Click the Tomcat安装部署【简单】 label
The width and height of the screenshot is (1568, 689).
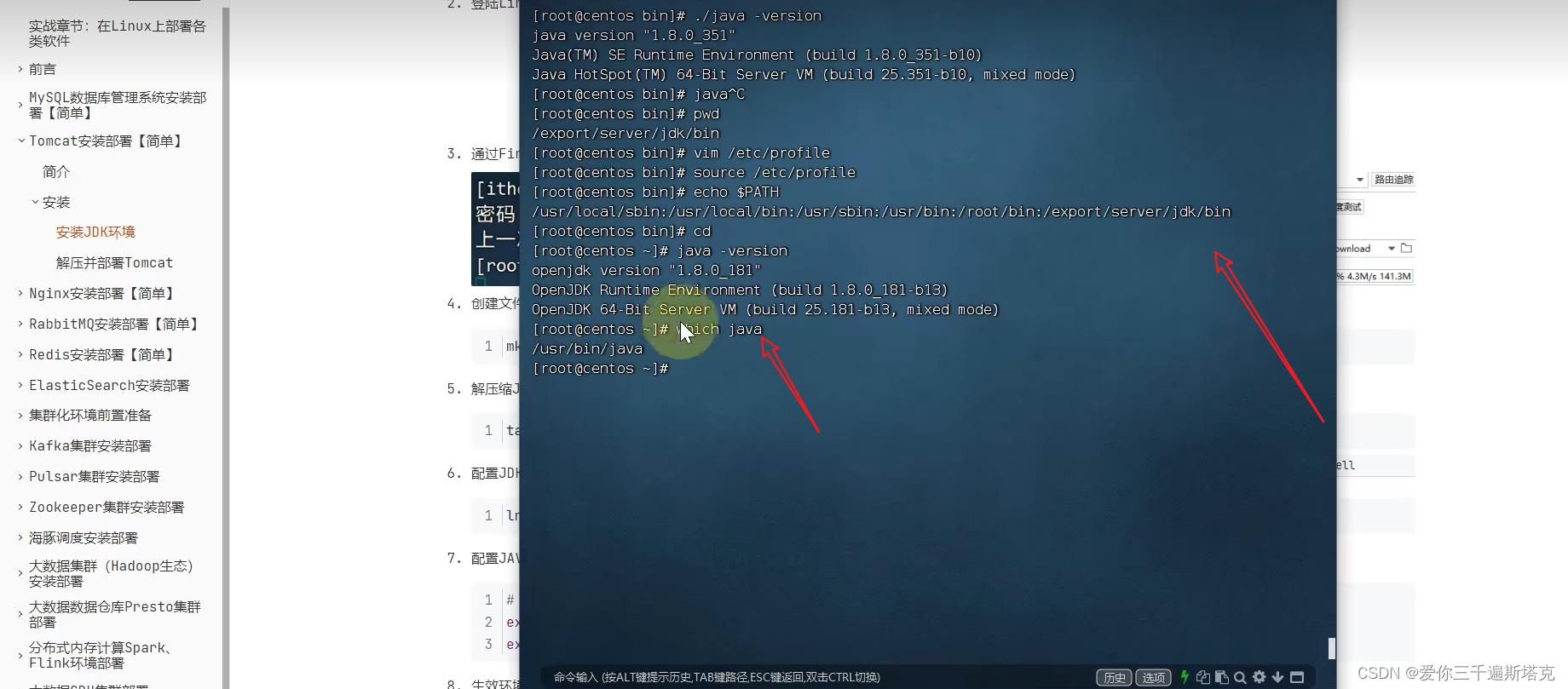105,141
